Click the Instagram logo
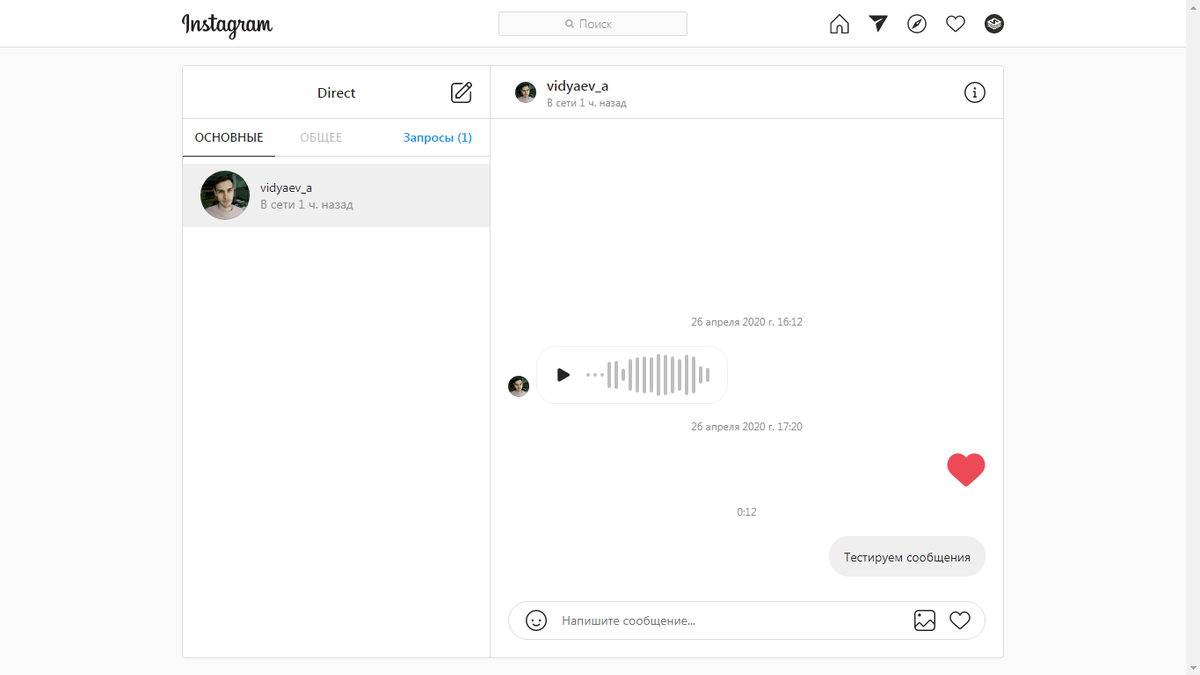This screenshot has width=1200, height=675. 227,25
